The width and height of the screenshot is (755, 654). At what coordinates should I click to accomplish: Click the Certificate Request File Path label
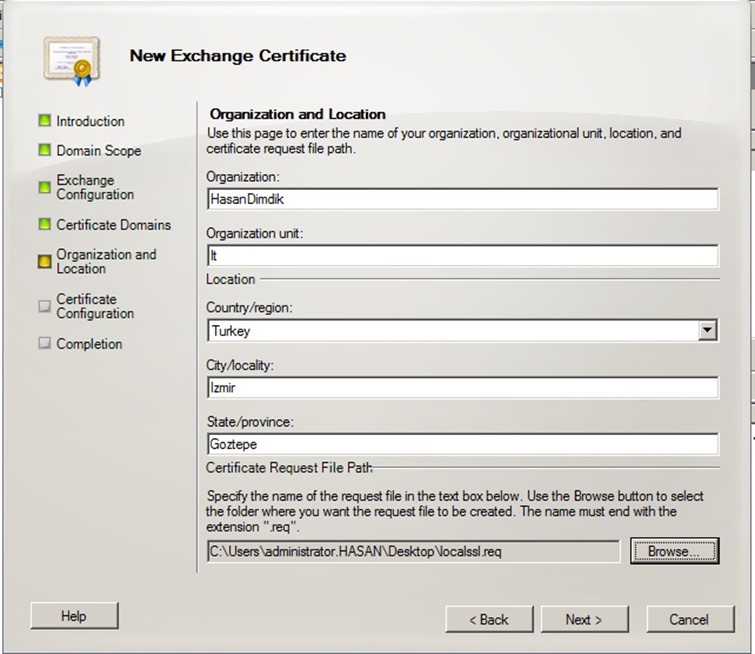coord(289,467)
